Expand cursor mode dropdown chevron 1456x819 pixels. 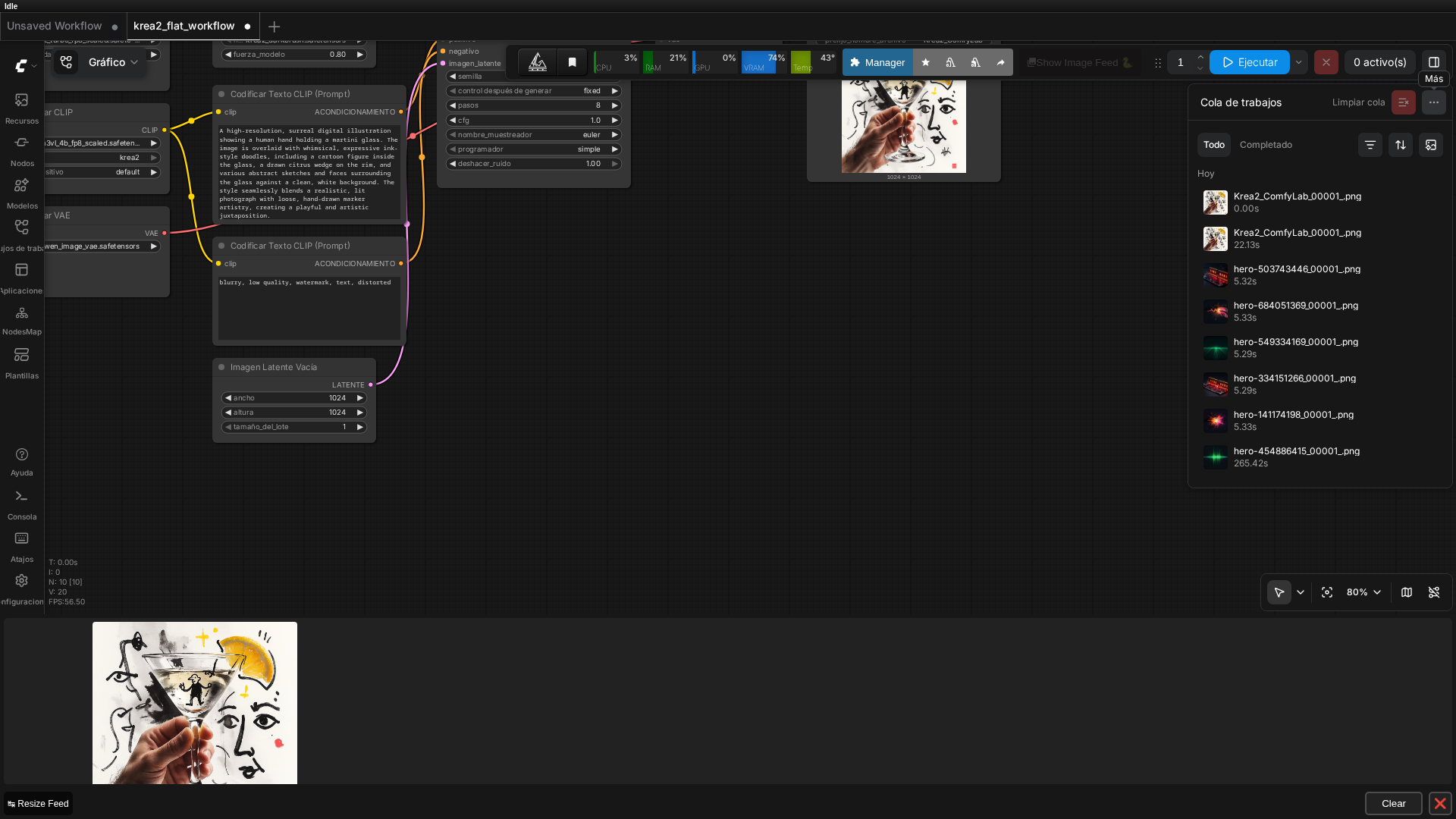coord(1300,592)
